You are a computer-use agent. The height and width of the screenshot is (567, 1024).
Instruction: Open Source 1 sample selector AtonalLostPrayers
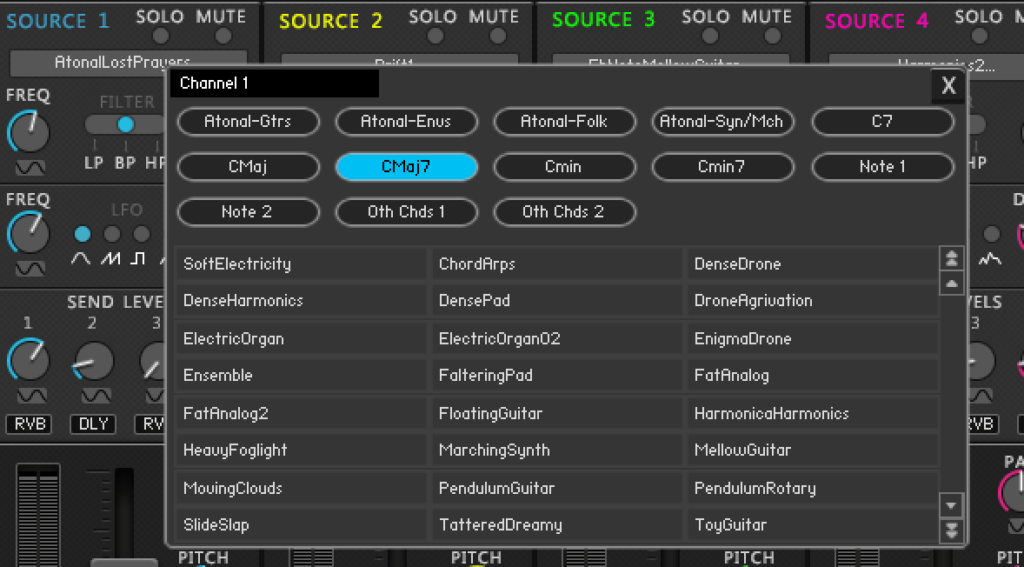(129, 63)
